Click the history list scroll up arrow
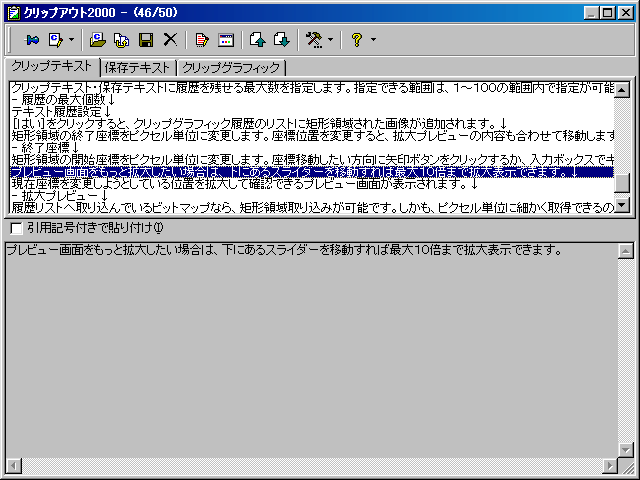Image resolution: width=640 pixels, height=480 pixels. [x=622, y=89]
